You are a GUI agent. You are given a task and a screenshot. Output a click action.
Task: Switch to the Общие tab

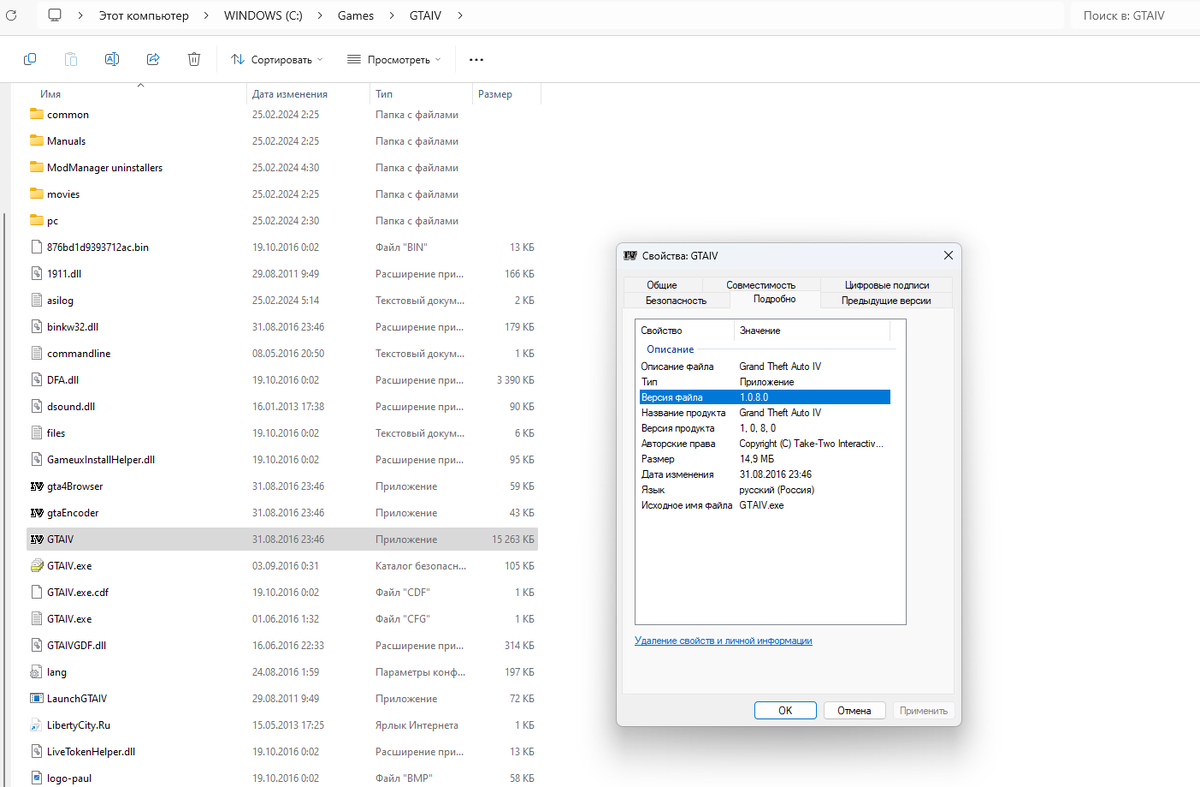661,285
